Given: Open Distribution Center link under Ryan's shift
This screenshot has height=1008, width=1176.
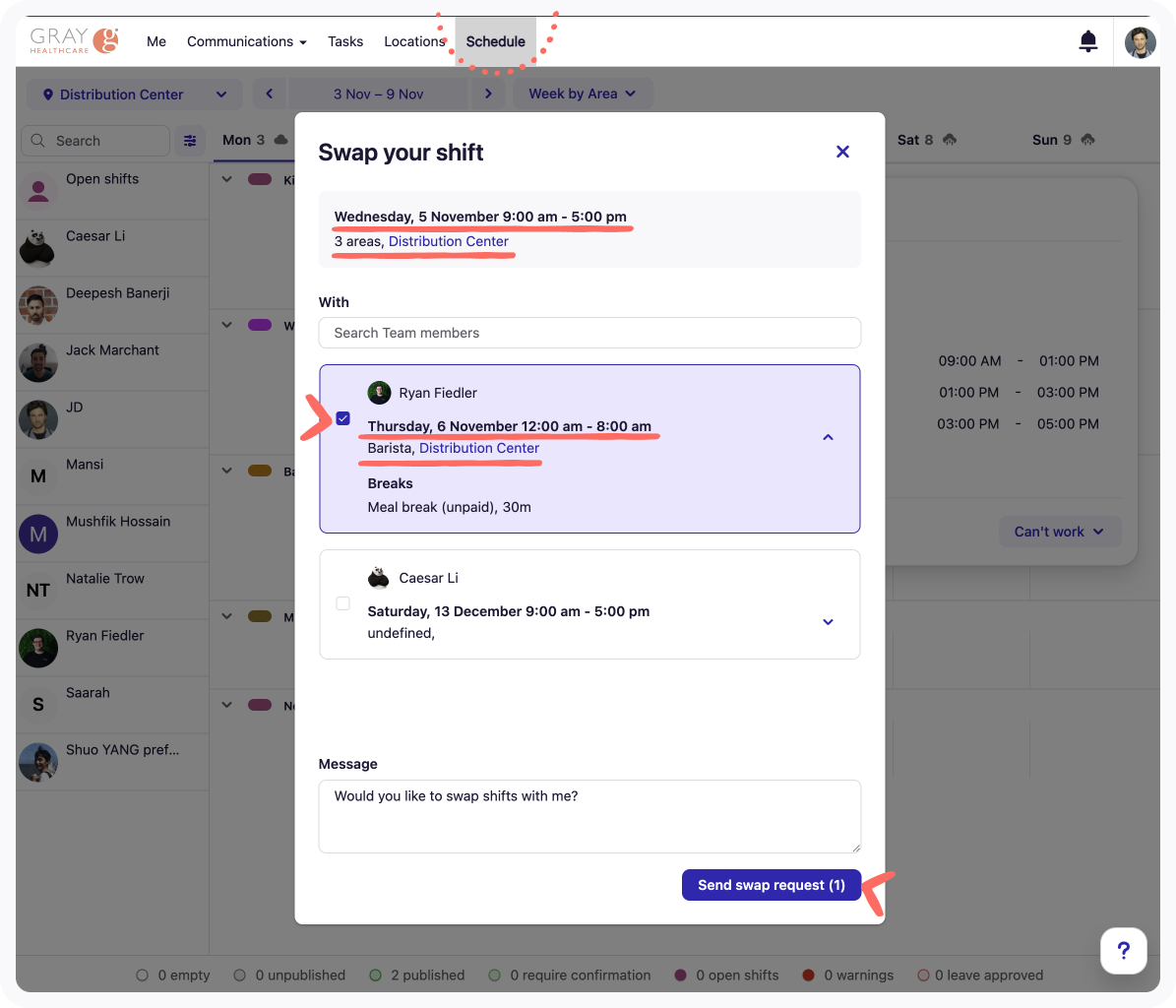Looking at the screenshot, I should pyautogui.click(x=479, y=448).
